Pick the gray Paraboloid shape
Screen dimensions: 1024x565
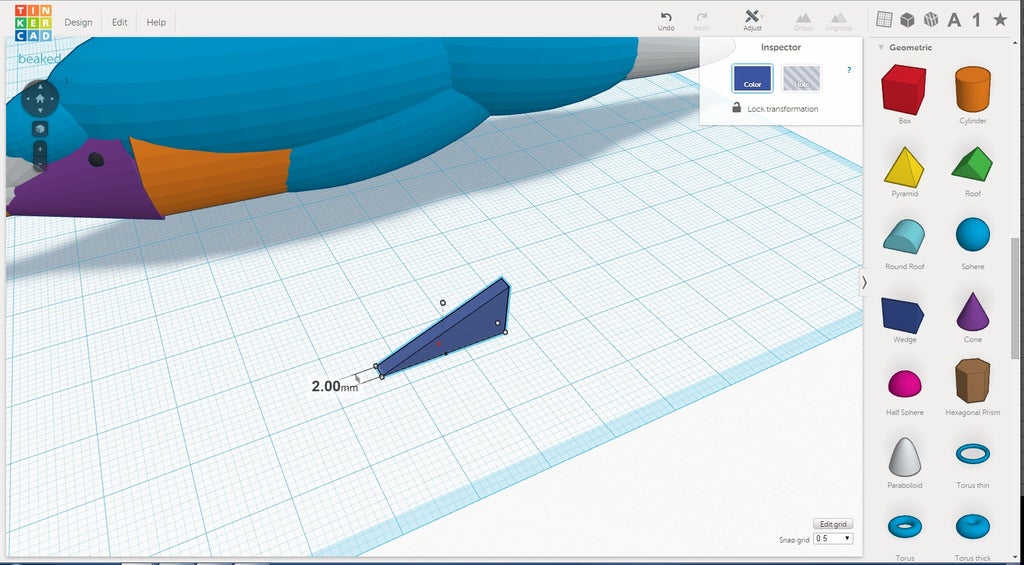point(904,457)
